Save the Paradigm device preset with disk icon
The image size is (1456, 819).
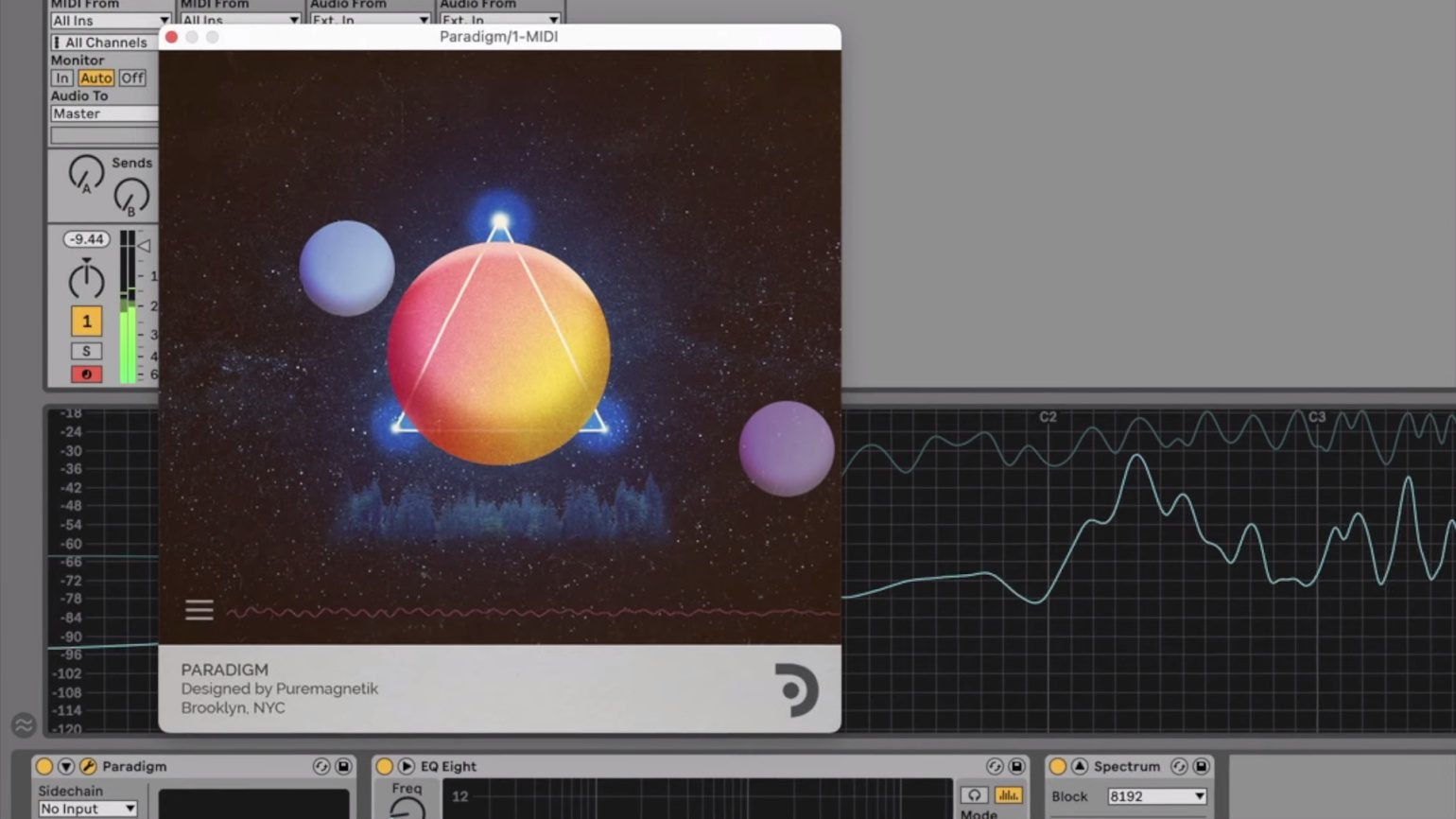tap(343, 766)
